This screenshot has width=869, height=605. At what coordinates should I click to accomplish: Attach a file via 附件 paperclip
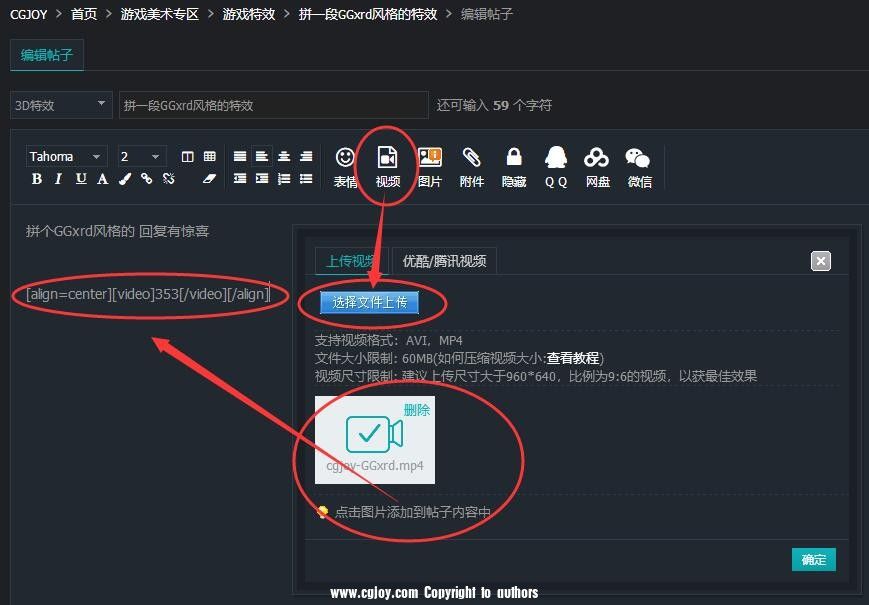[x=472, y=167]
